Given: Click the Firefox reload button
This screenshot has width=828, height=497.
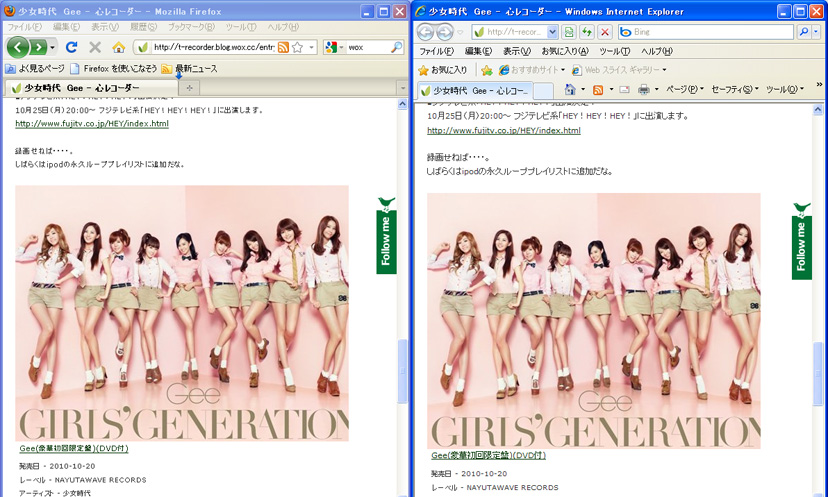Looking at the screenshot, I should tap(71, 47).
